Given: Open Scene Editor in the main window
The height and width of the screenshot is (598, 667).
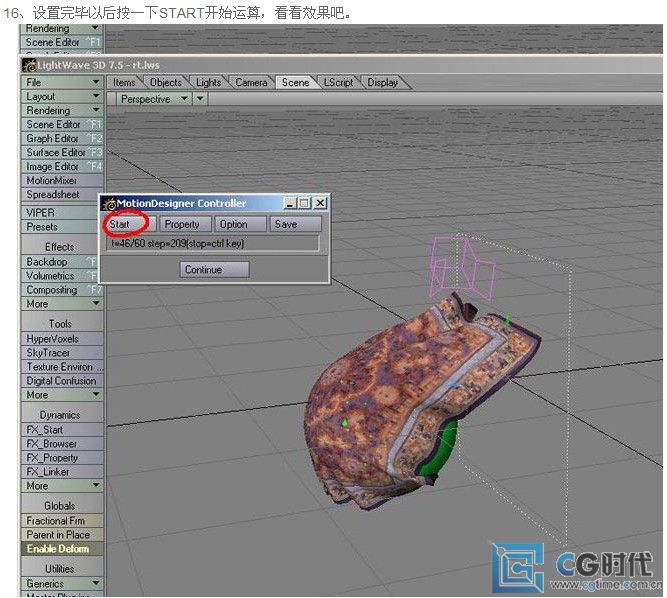Looking at the screenshot, I should [62, 125].
